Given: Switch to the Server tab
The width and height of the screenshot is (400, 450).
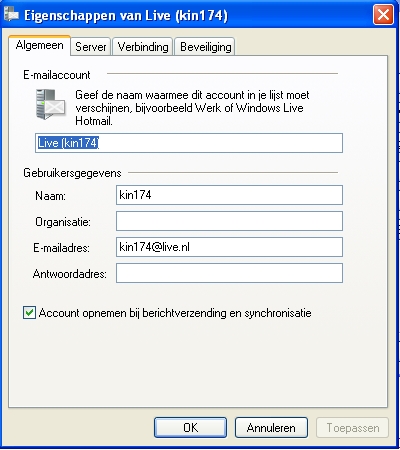Looking at the screenshot, I should (90, 47).
